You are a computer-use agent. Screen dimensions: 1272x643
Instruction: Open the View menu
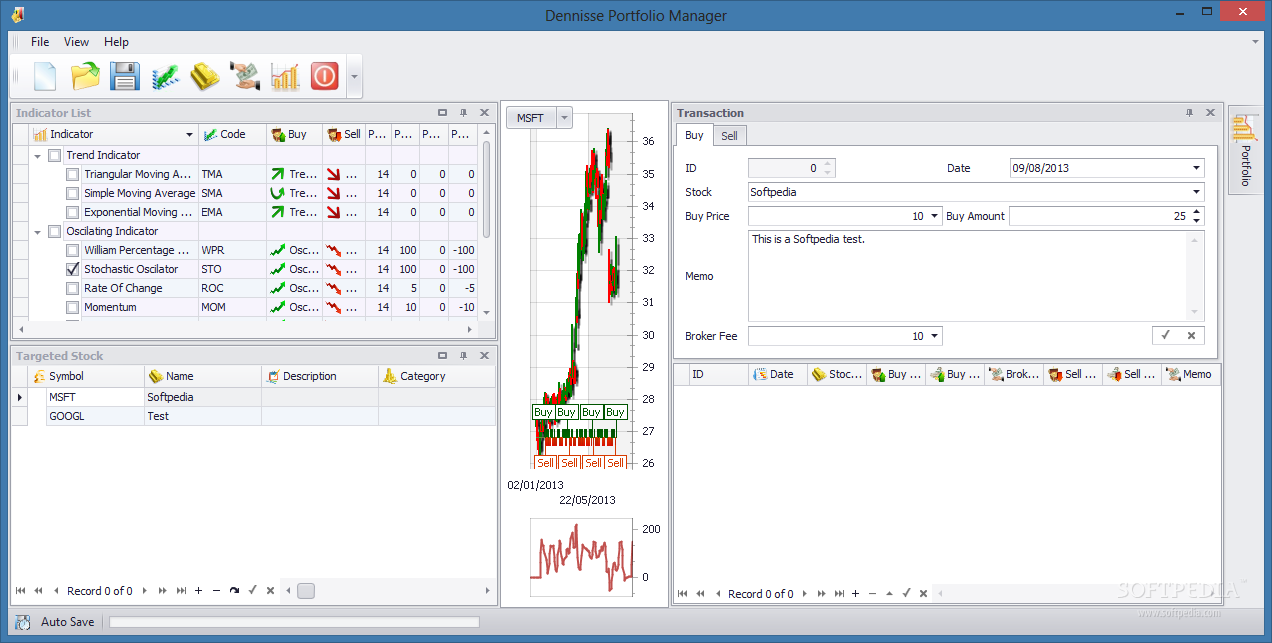tap(76, 42)
